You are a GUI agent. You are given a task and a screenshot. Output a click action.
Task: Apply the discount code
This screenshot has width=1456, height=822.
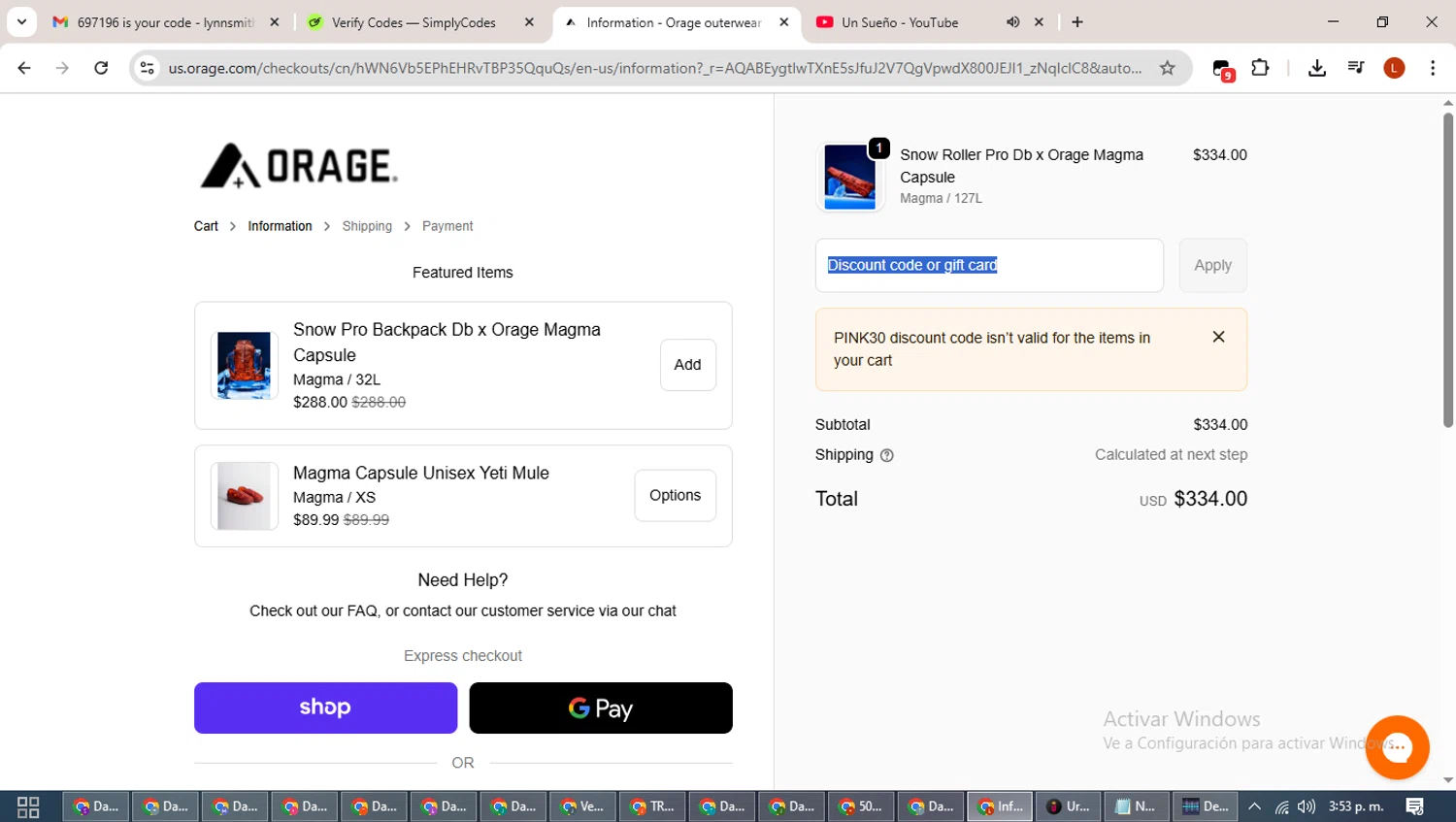click(x=1212, y=265)
